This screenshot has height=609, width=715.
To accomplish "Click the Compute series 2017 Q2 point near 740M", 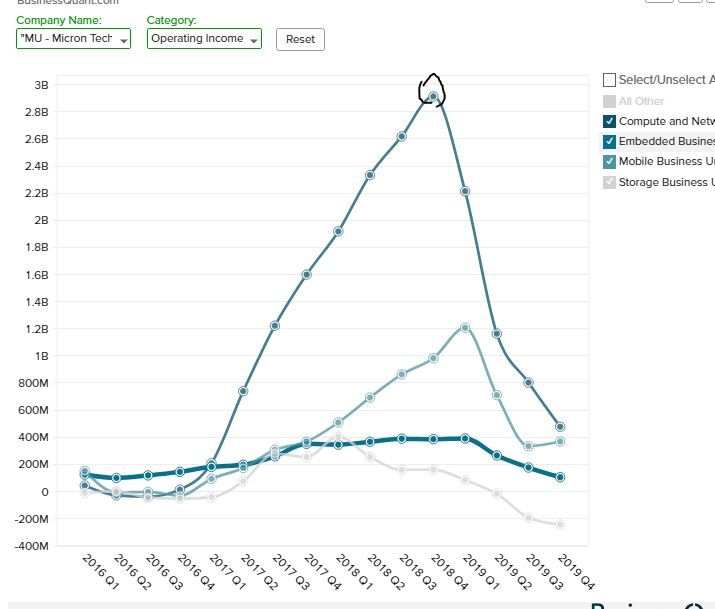I will [243, 391].
